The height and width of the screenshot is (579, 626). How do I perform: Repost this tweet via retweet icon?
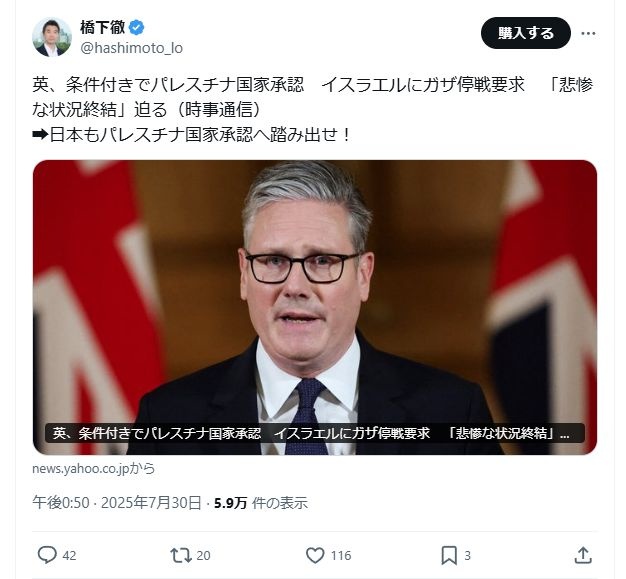click(181, 555)
